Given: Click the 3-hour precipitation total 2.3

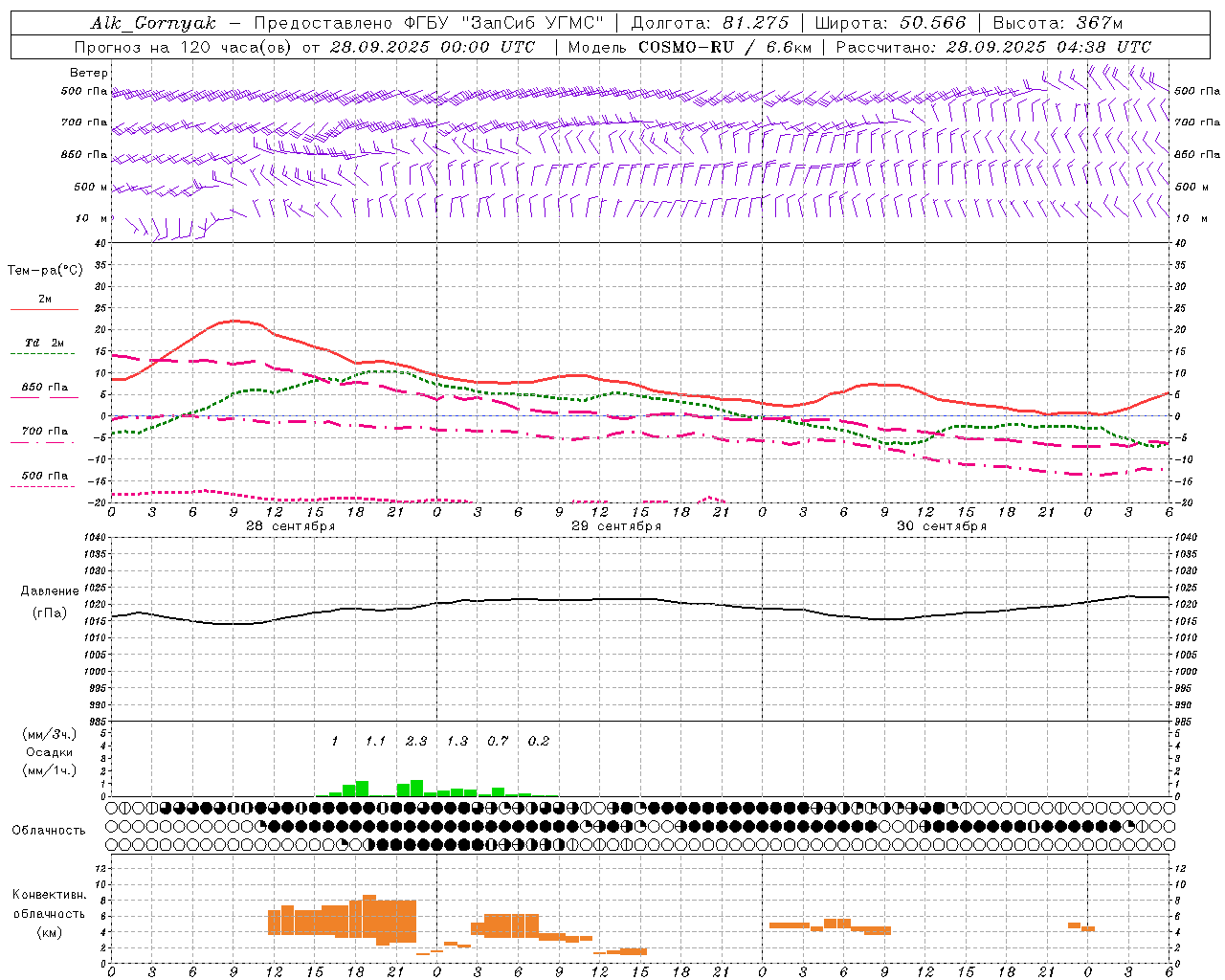Looking at the screenshot, I should (x=416, y=742).
